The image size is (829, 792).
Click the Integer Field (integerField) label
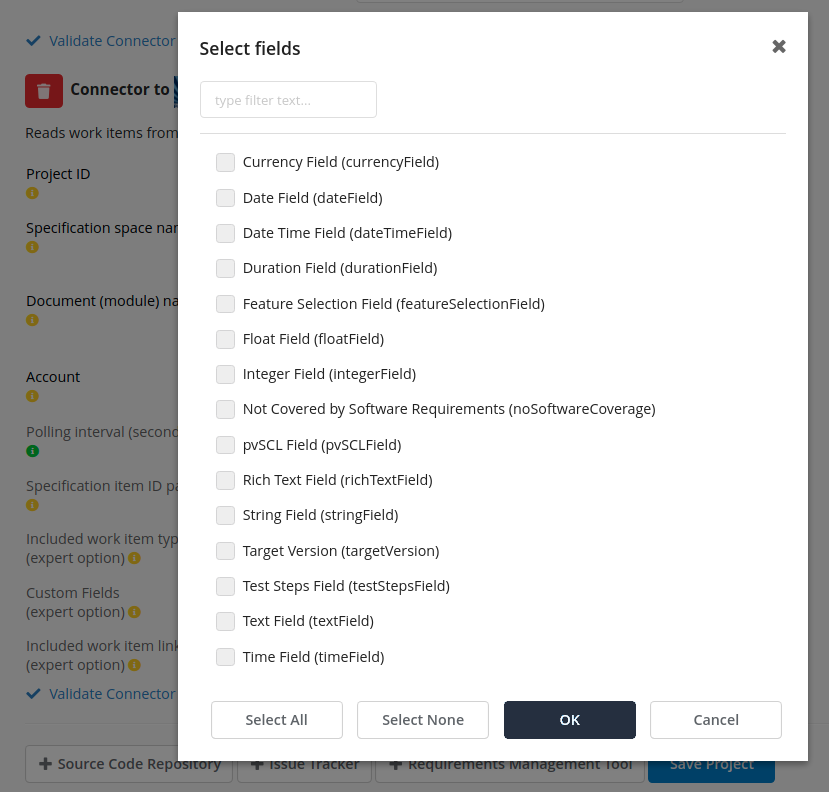pos(329,374)
